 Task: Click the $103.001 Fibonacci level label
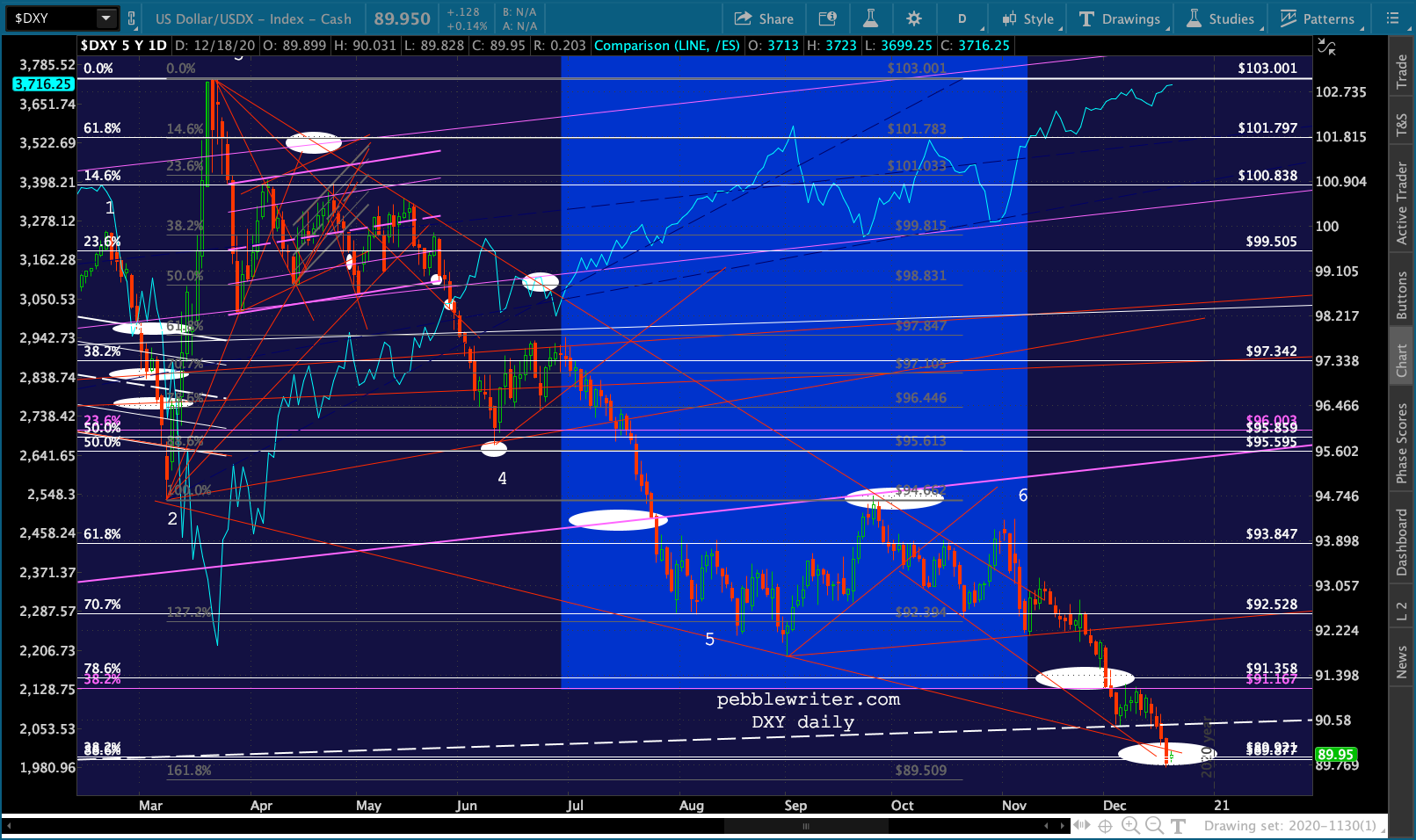[1267, 68]
